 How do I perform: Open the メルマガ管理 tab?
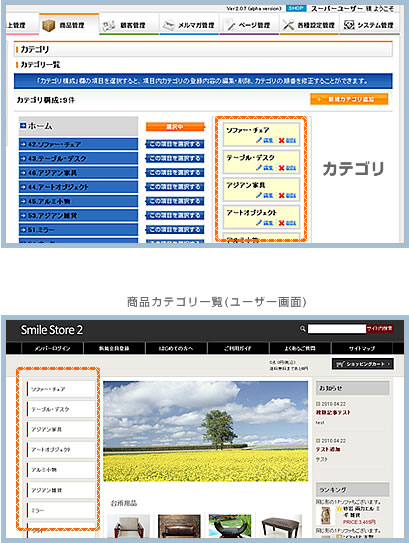pyautogui.click(x=189, y=25)
